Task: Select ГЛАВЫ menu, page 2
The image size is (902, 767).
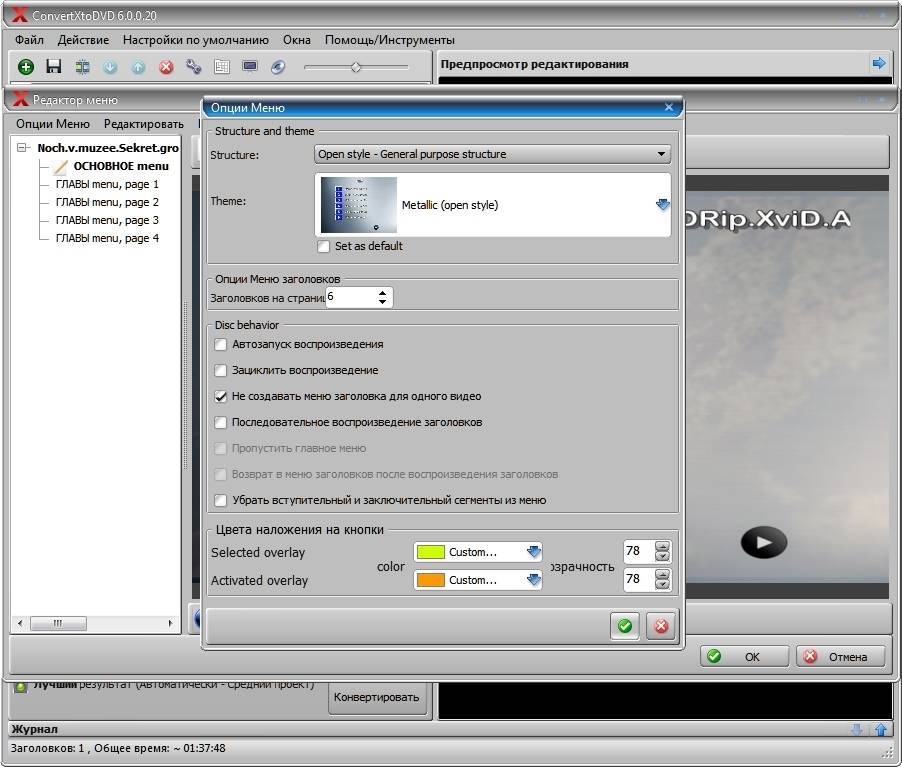Action: 107,202
